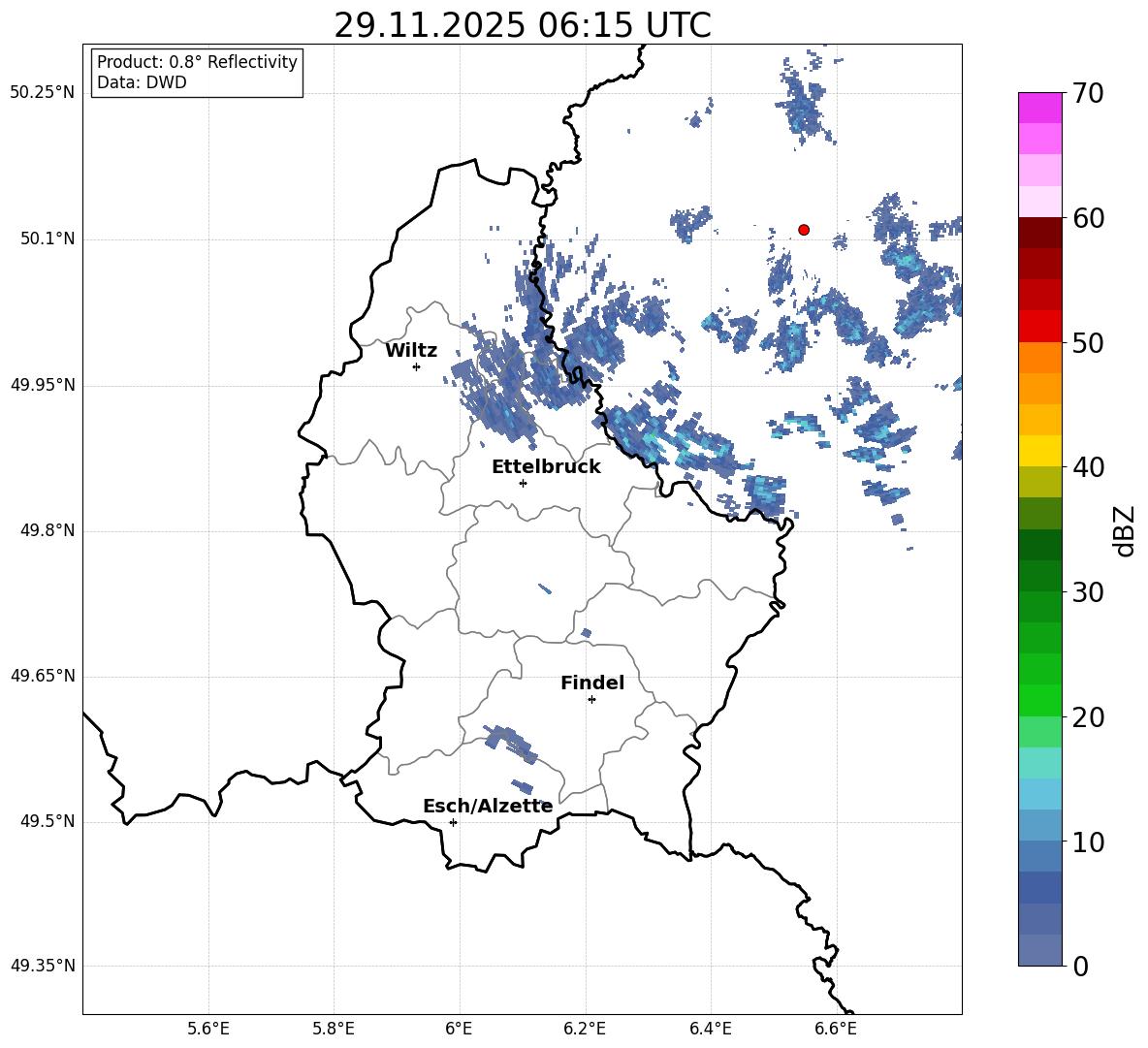1148x1048 pixels.
Task: Click the 49.35°N latitude label
Action: (43, 966)
